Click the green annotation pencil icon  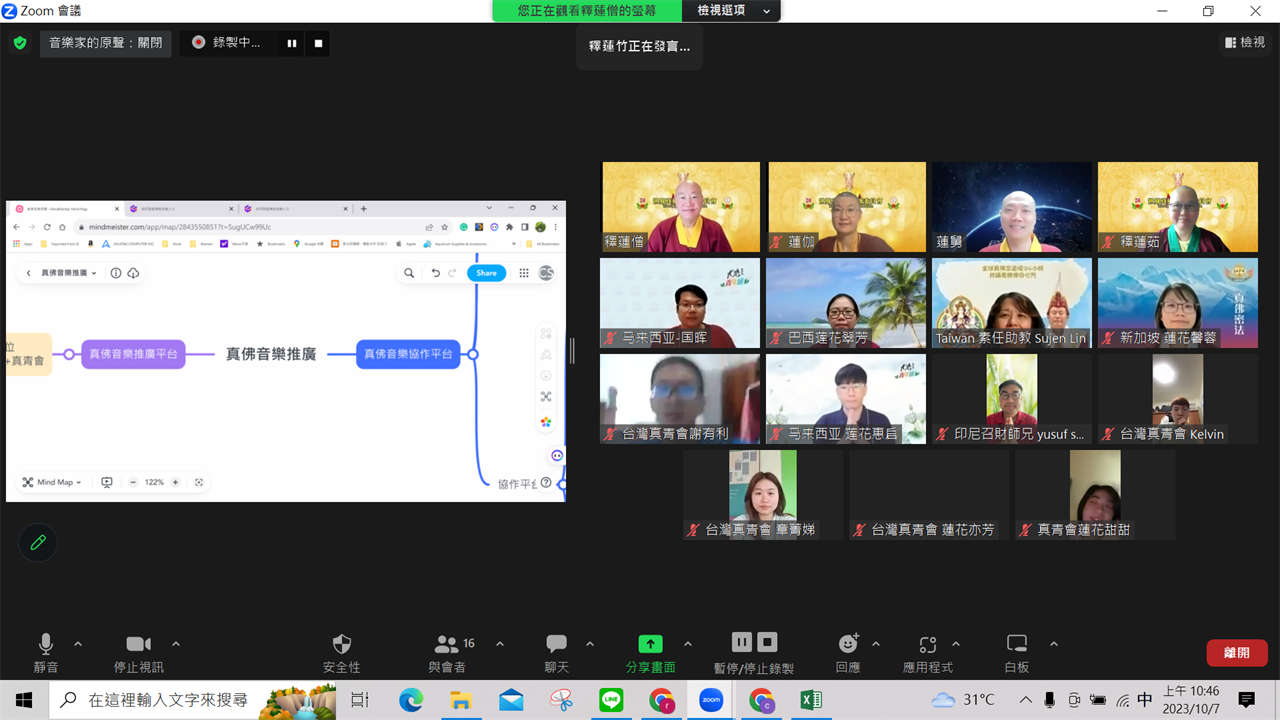click(38, 542)
